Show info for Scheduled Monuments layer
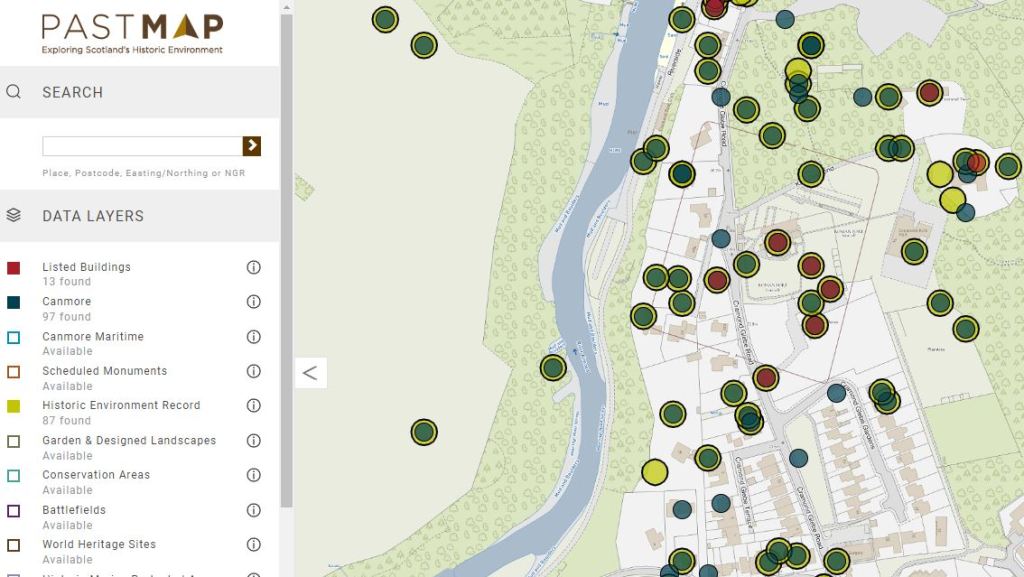 tap(253, 371)
